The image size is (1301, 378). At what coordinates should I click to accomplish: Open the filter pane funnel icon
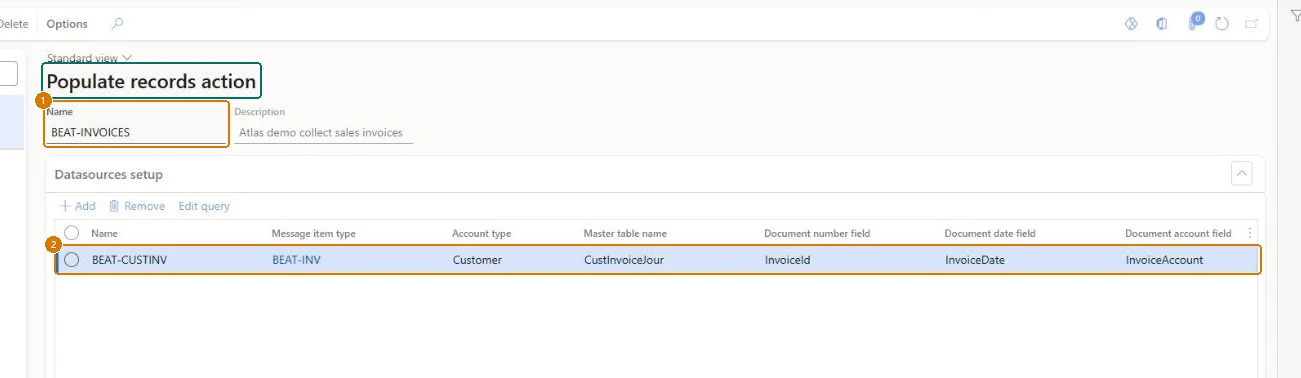[x=1296, y=15]
